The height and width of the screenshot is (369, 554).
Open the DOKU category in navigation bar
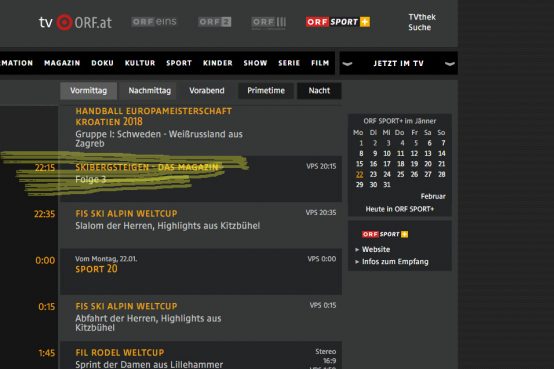[102, 63]
